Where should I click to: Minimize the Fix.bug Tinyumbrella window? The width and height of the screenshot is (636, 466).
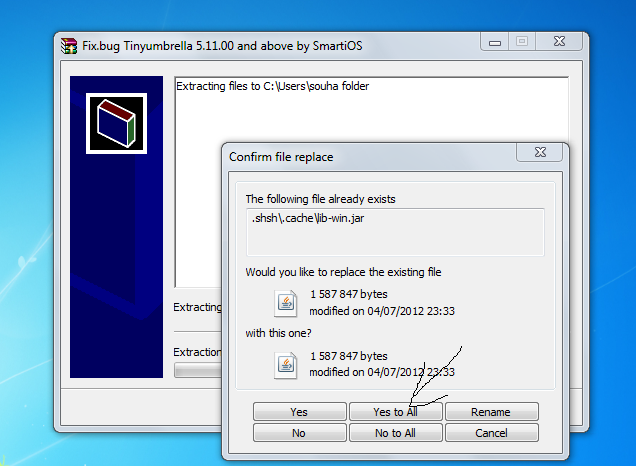tap(494, 42)
